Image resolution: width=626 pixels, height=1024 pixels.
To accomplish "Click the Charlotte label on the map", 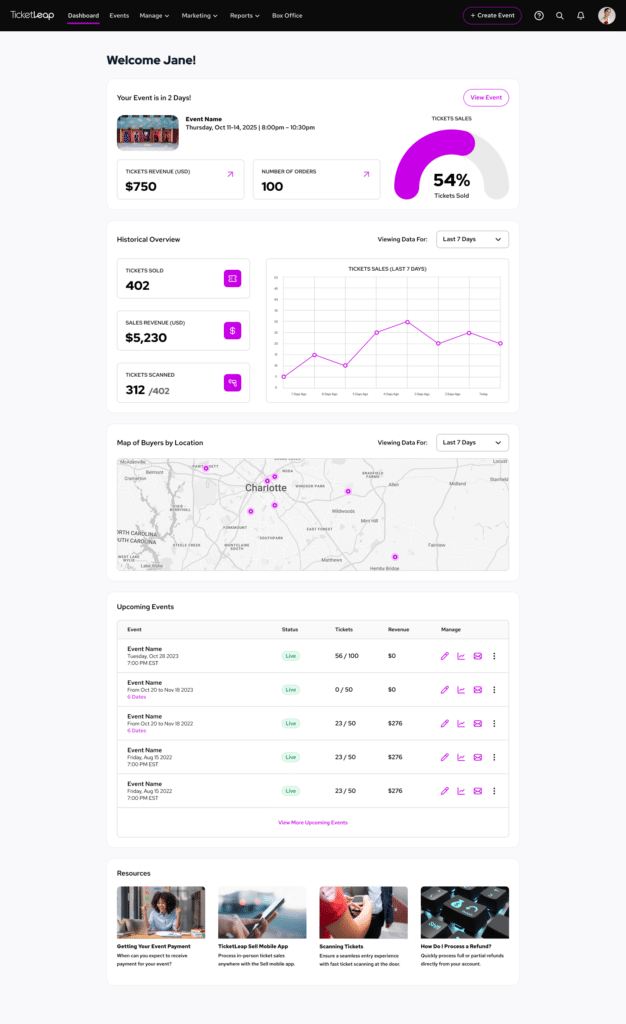I will coord(266,488).
